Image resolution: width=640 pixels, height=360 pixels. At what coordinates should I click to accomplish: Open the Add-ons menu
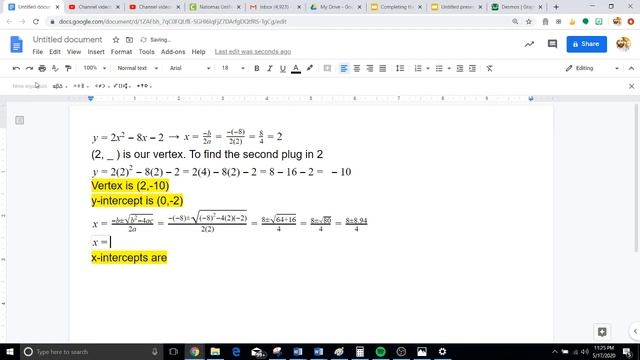173,52
